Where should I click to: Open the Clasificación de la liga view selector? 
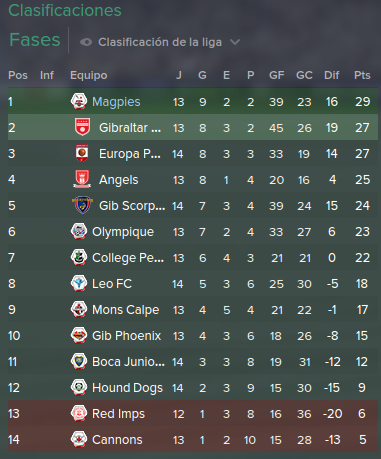tap(160, 42)
